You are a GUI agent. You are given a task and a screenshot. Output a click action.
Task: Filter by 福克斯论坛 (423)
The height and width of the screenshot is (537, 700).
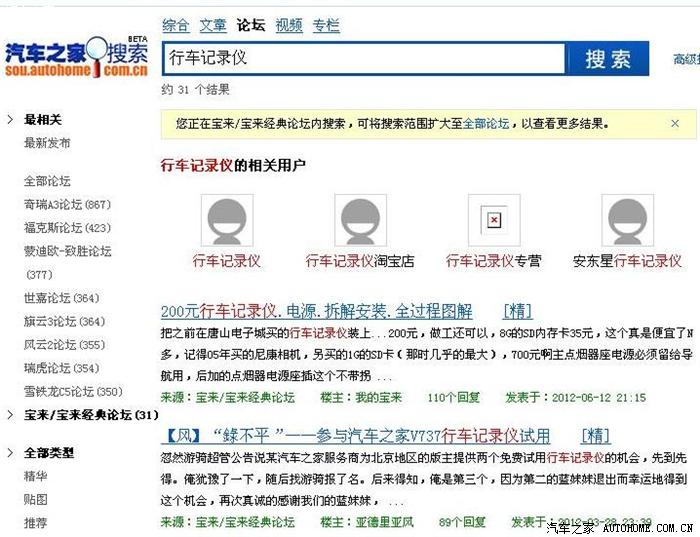pos(67,228)
